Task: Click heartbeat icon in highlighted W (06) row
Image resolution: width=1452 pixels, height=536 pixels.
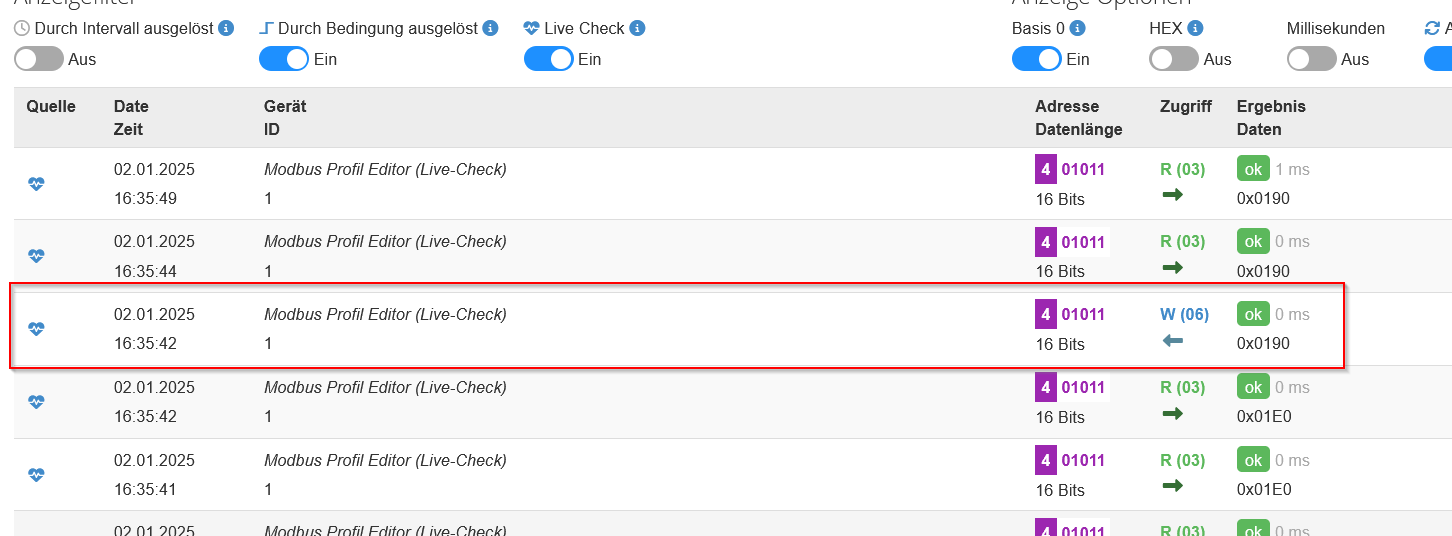Action: point(36,328)
